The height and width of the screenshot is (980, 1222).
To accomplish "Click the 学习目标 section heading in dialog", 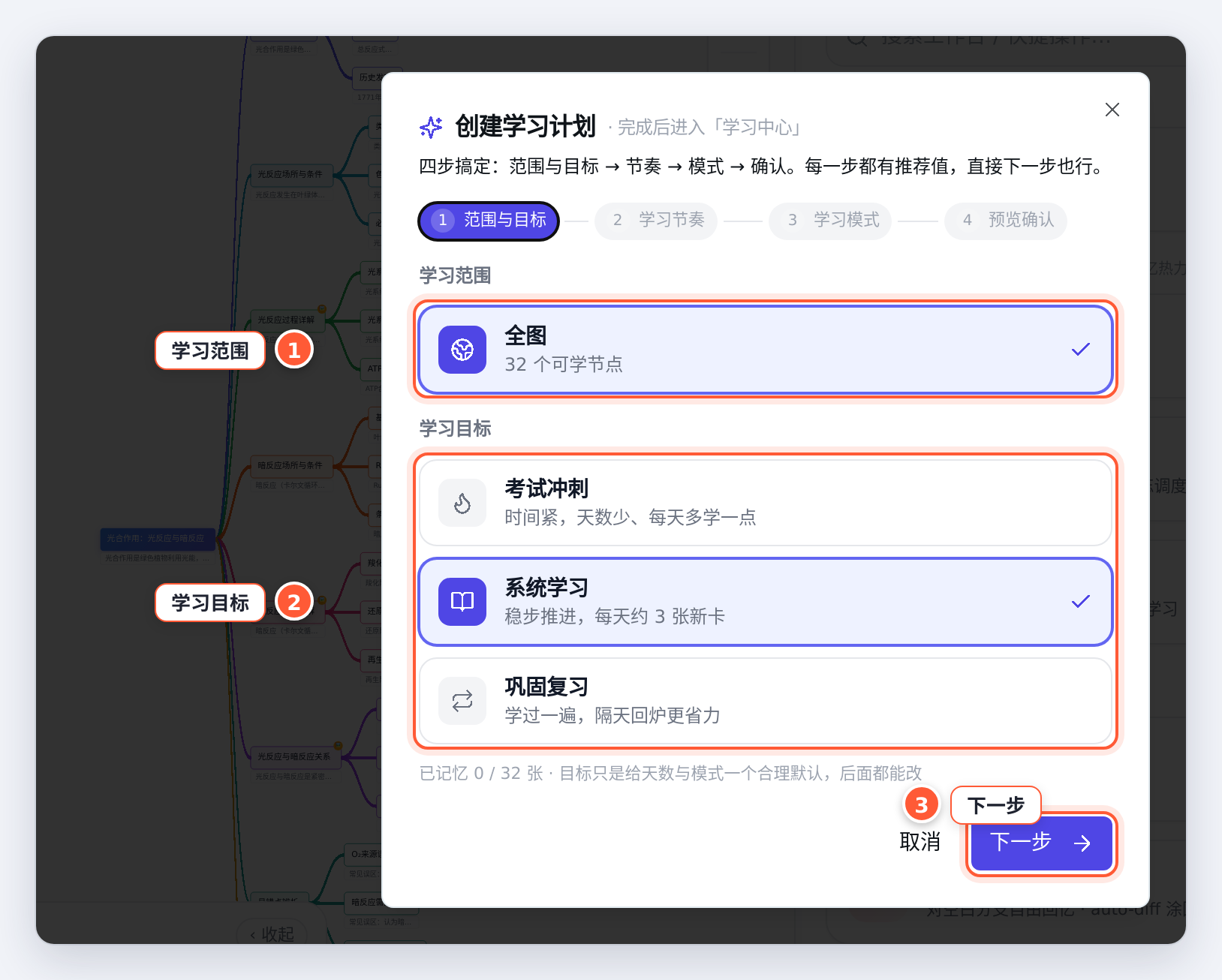I will click(x=455, y=428).
